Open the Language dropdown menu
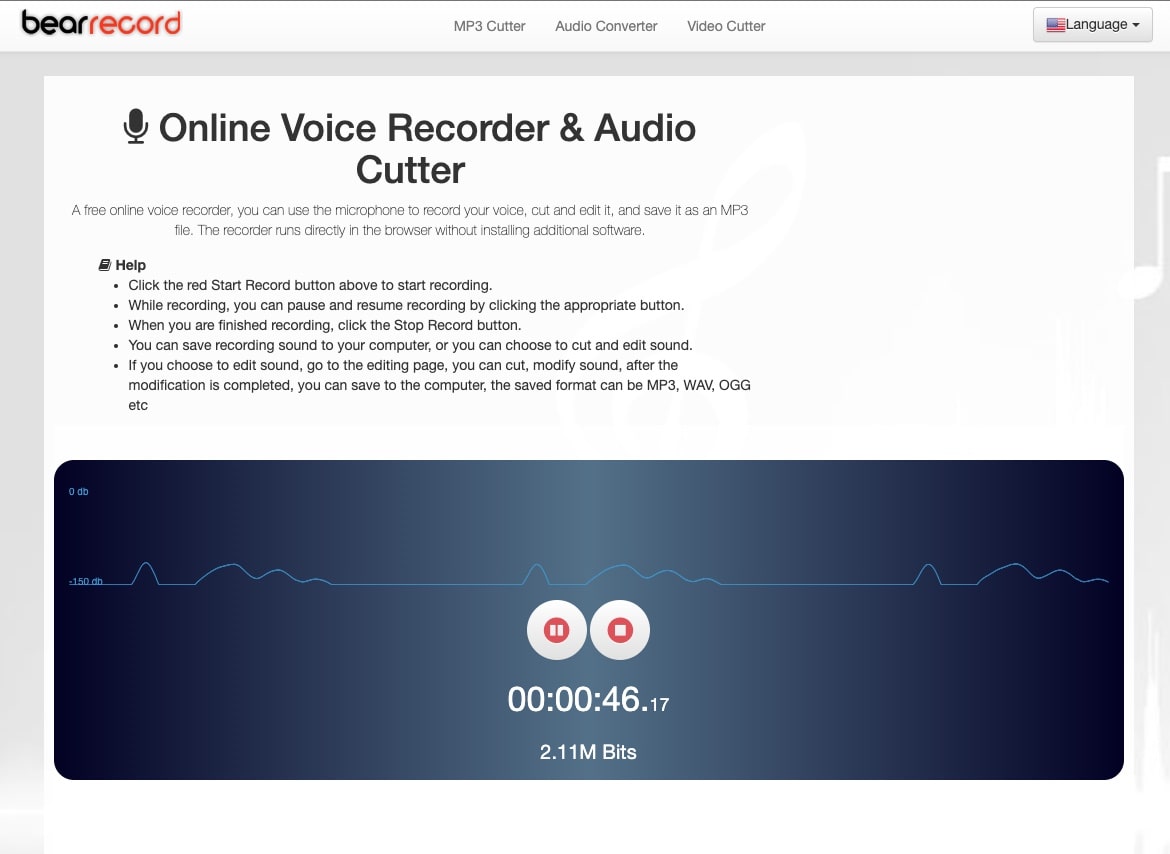1170x854 pixels. (1092, 24)
